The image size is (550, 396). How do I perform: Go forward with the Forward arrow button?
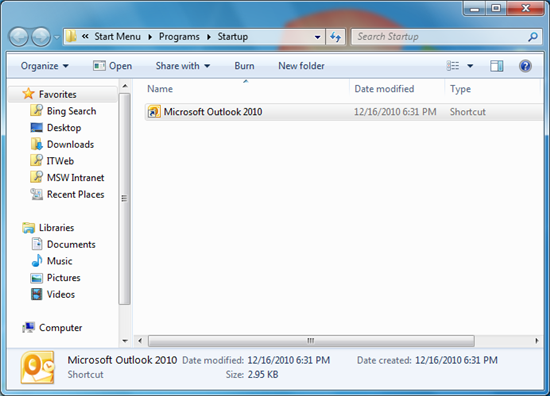[41, 37]
